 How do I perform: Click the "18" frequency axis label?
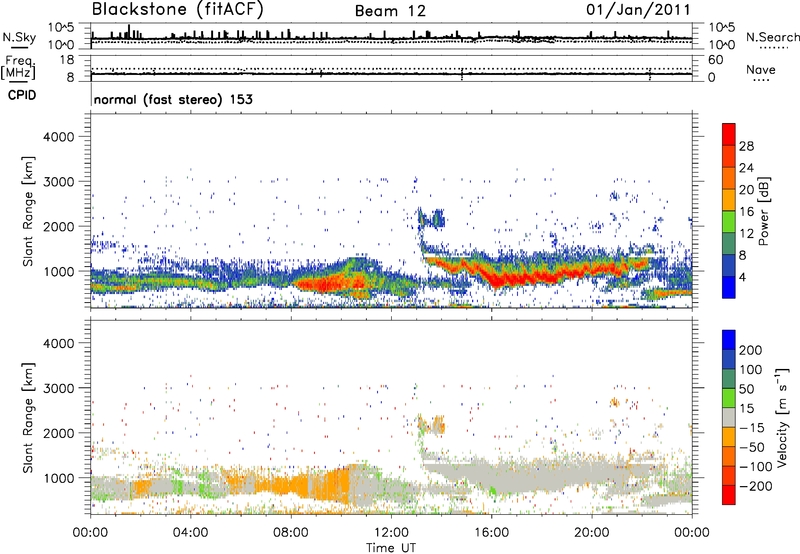click(x=67, y=60)
